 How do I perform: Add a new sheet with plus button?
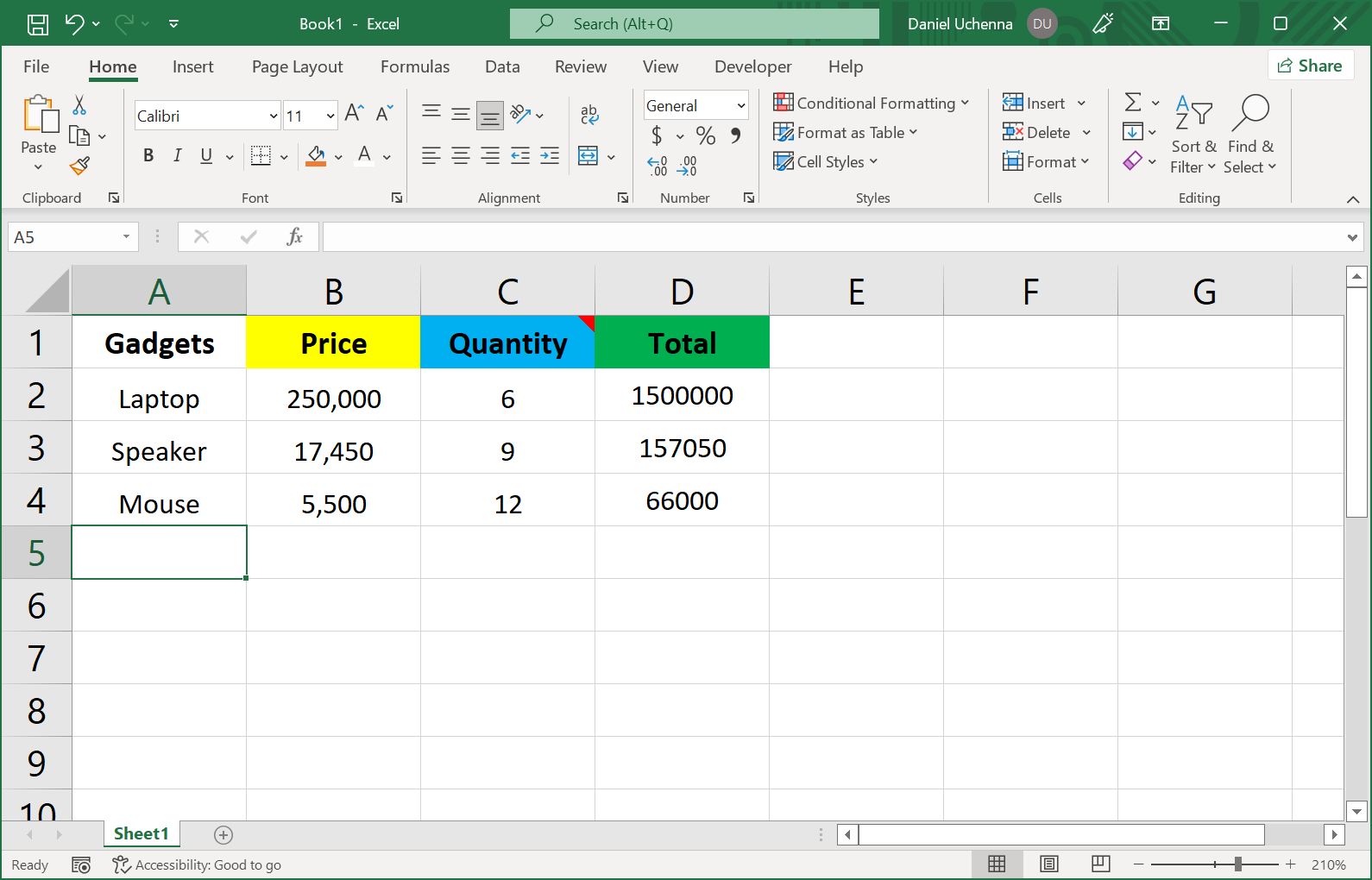tap(223, 834)
